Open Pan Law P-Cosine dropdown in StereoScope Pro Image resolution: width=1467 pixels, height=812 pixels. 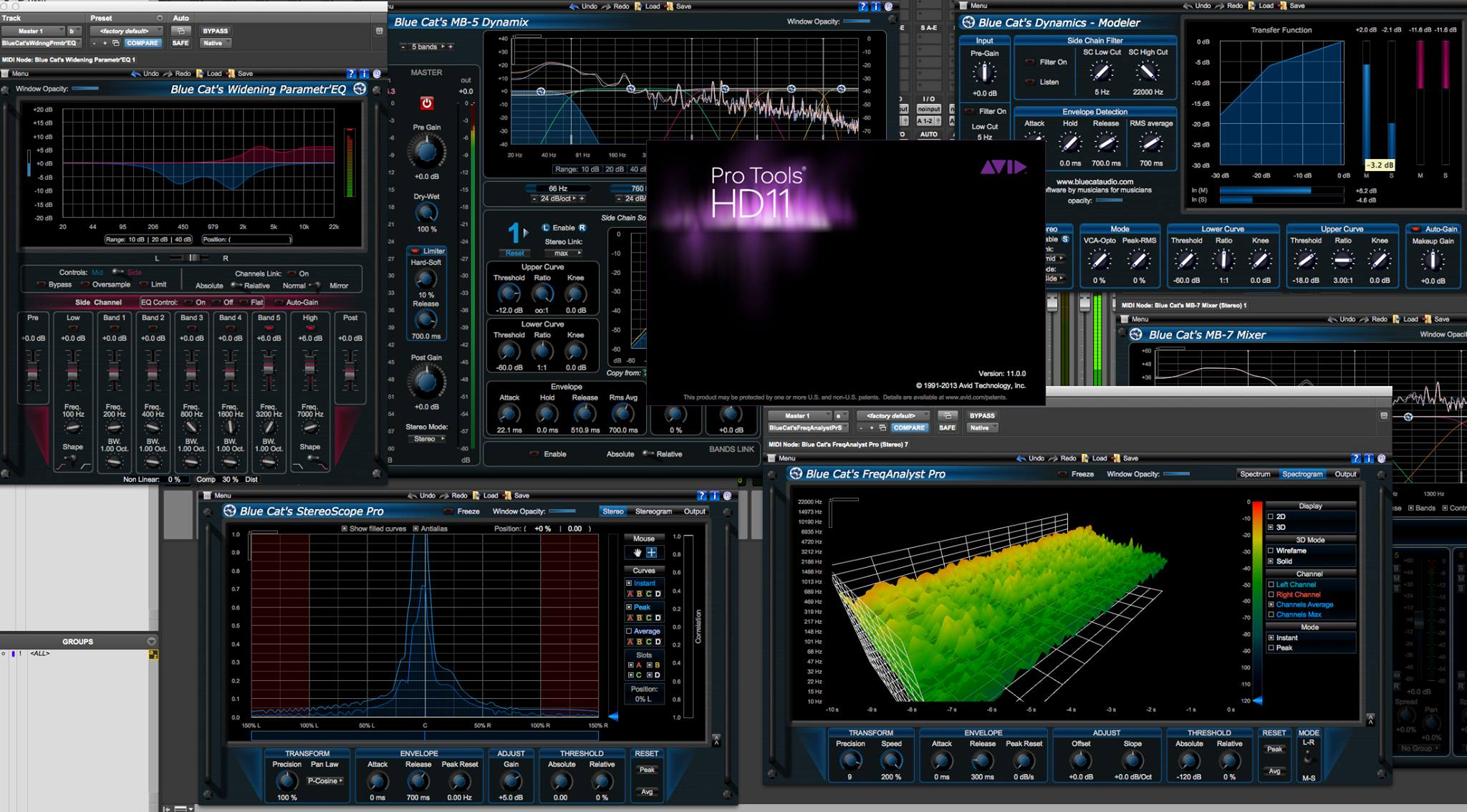[325, 780]
